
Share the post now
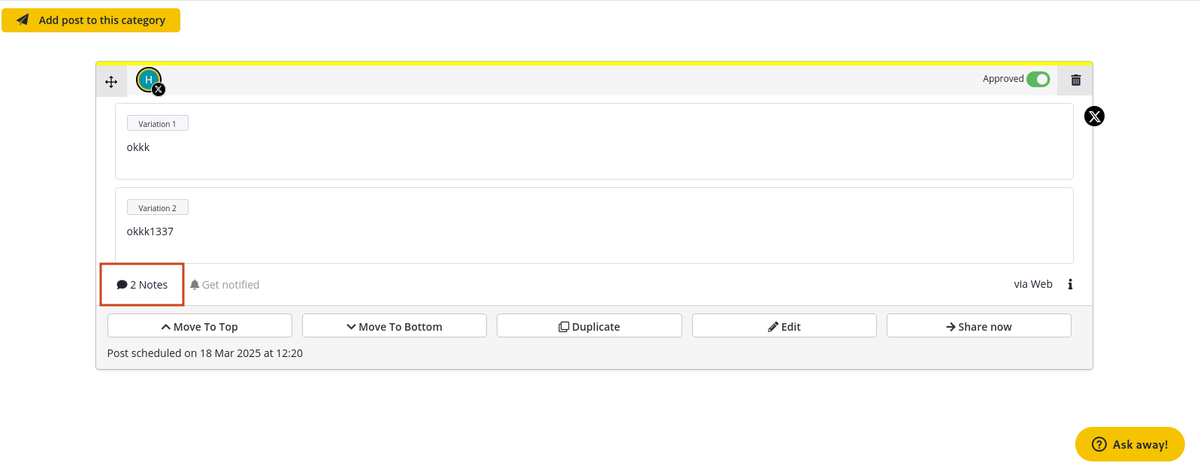(979, 326)
